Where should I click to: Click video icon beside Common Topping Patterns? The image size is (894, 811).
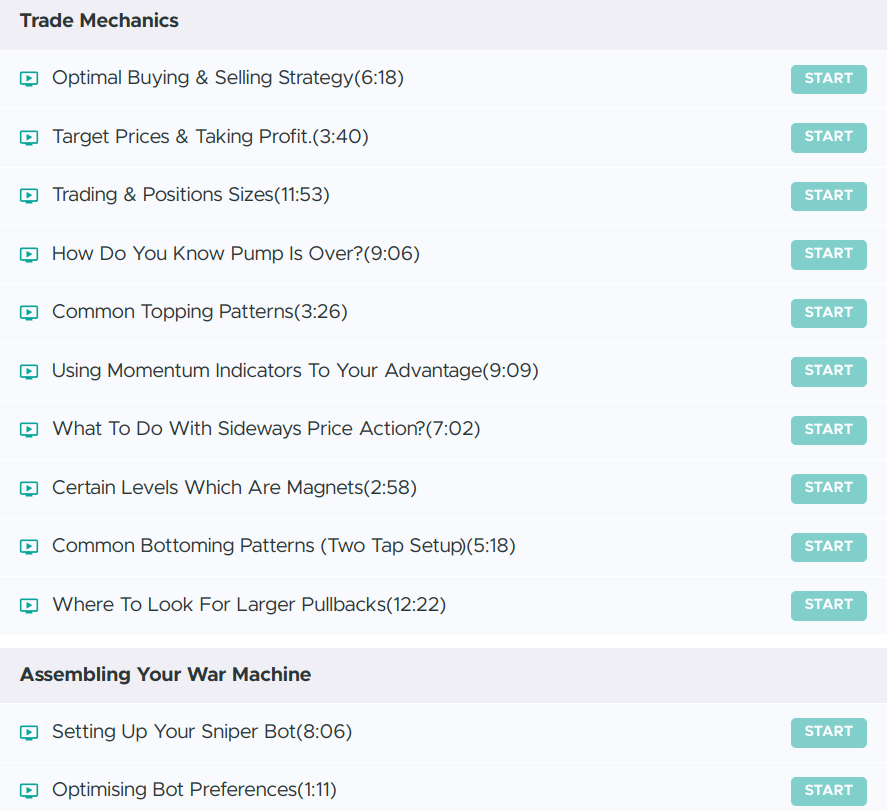click(x=29, y=313)
